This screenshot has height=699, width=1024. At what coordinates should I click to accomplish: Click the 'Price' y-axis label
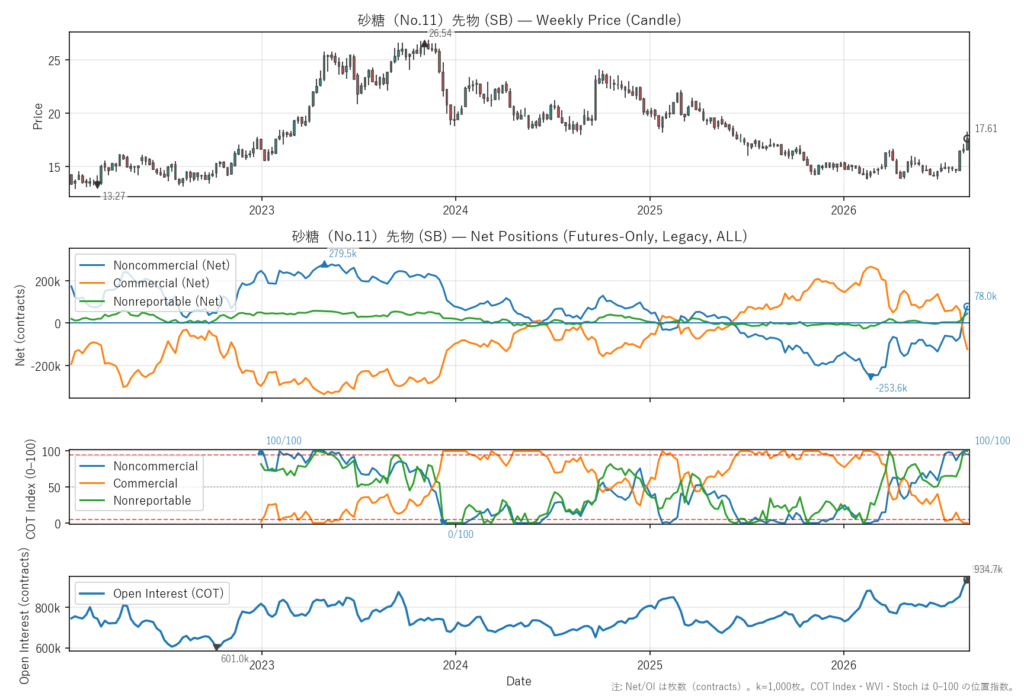coord(38,116)
